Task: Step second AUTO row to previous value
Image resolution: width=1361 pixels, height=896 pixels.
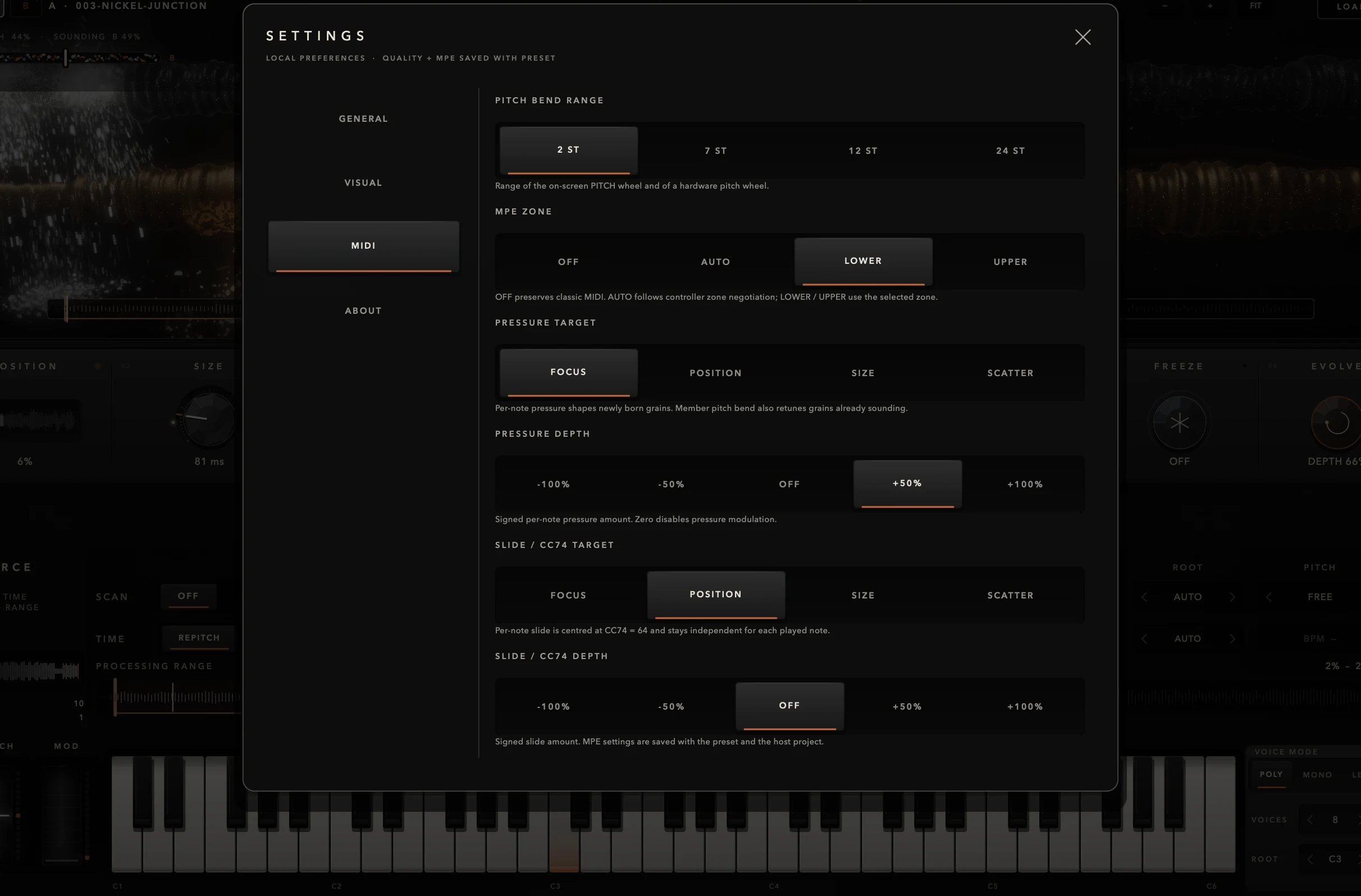Action: [1144, 638]
